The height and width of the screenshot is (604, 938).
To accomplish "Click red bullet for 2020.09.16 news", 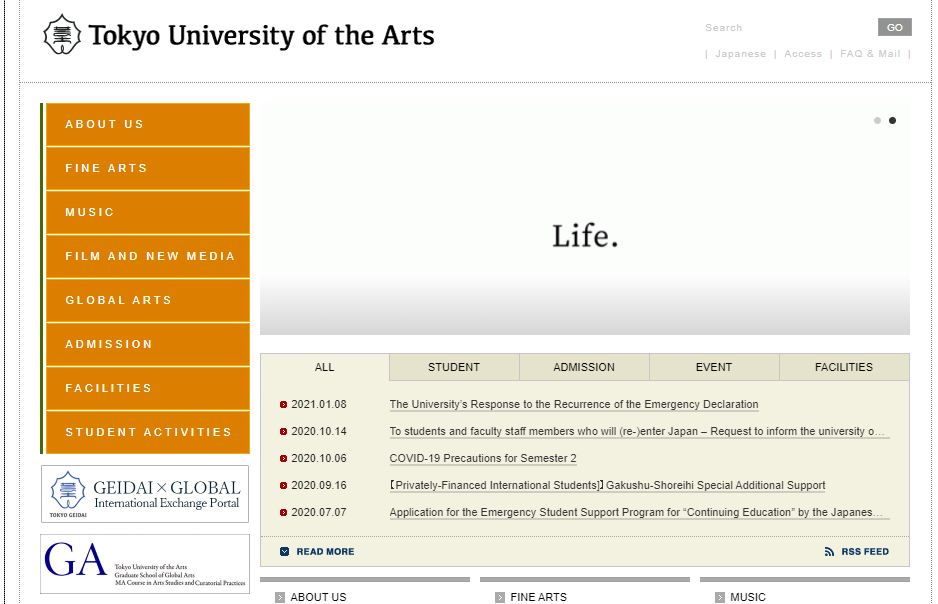I will point(284,485).
